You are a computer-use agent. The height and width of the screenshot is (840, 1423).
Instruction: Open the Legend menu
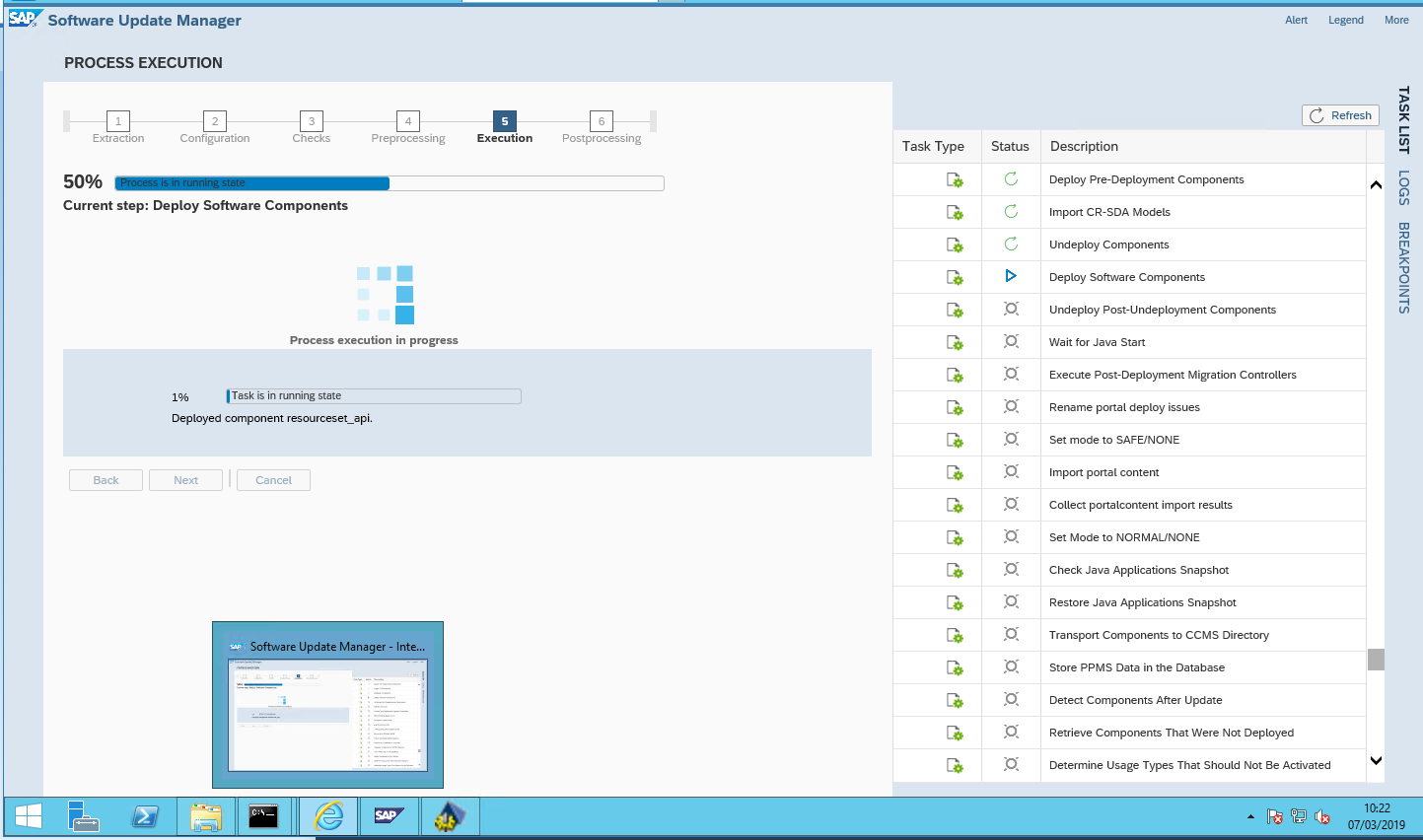(x=1345, y=20)
